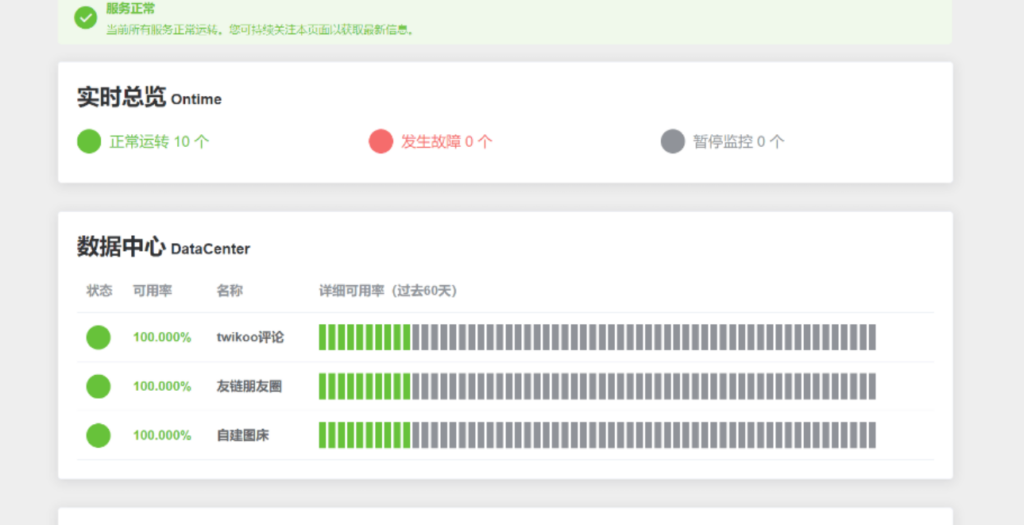Select the twikoo评论 service name
The height and width of the screenshot is (525, 1024).
point(250,337)
